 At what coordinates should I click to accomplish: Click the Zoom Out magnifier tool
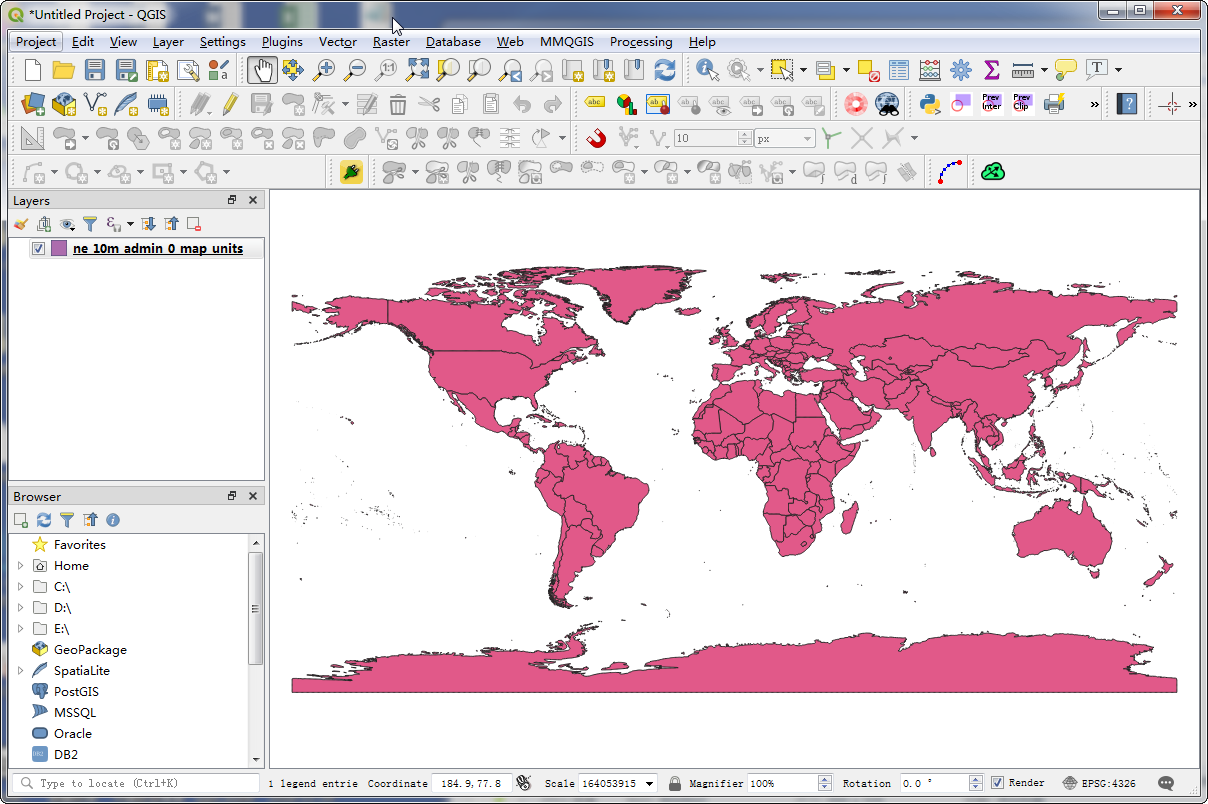click(x=355, y=70)
